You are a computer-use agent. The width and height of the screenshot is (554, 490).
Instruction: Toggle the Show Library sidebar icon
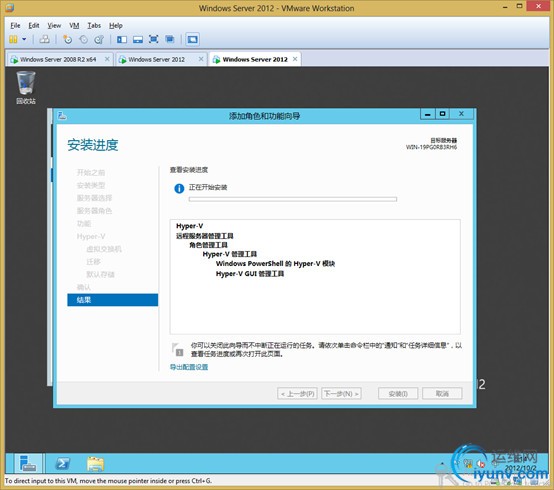click(x=122, y=39)
